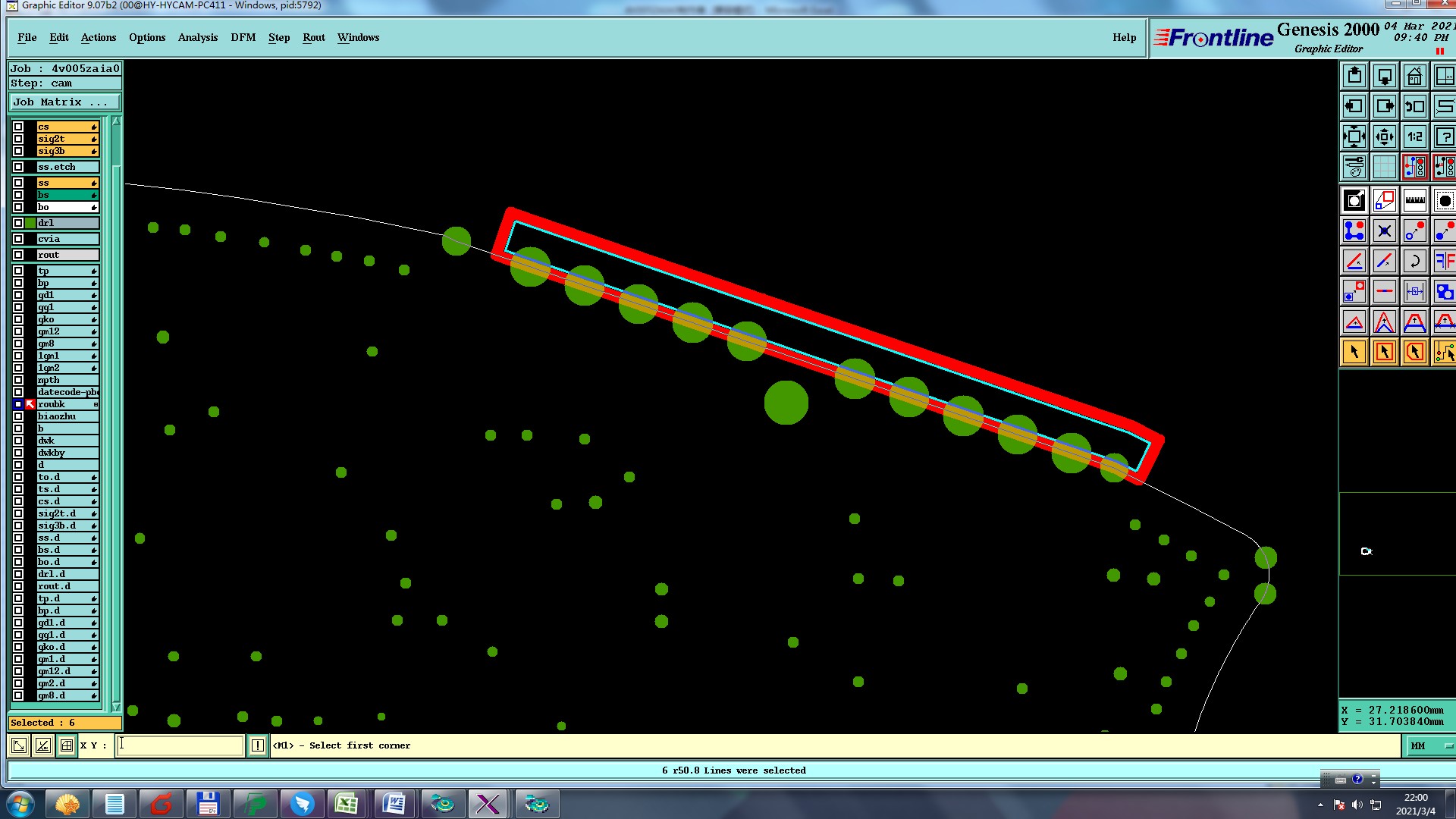Select the ruler measurement tool
Image resolution: width=1456 pixels, height=819 pixels.
(x=1414, y=200)
